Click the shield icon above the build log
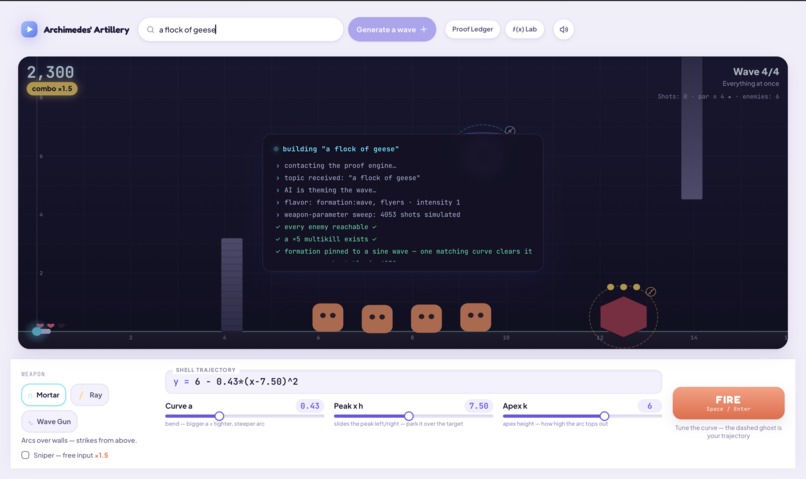 (x=509, y=131)
